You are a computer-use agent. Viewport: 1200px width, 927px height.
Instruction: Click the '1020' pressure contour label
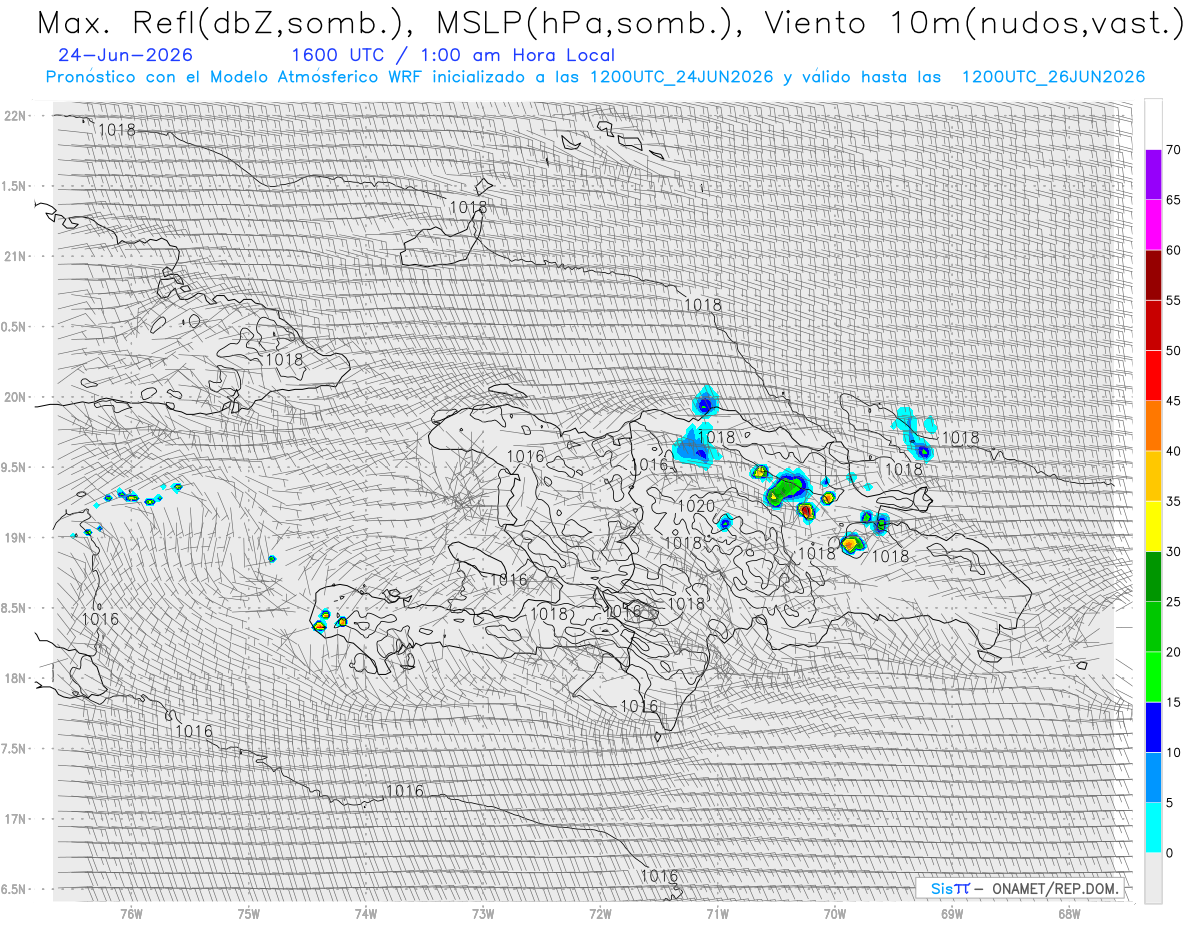pos(696,506)
